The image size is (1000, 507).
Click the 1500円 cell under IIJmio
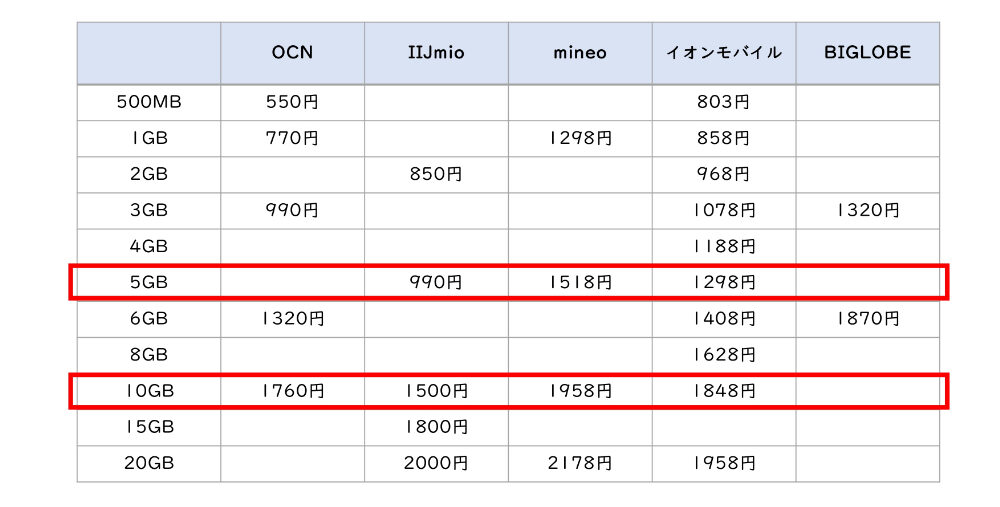435,391
